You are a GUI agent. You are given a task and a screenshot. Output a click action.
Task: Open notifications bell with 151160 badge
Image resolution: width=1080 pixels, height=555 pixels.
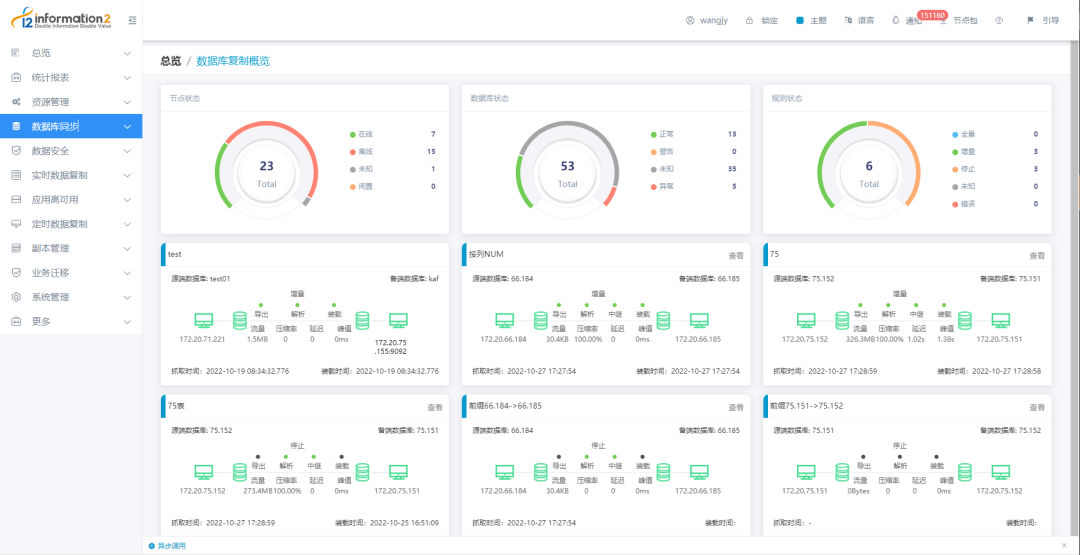point(896,21)
